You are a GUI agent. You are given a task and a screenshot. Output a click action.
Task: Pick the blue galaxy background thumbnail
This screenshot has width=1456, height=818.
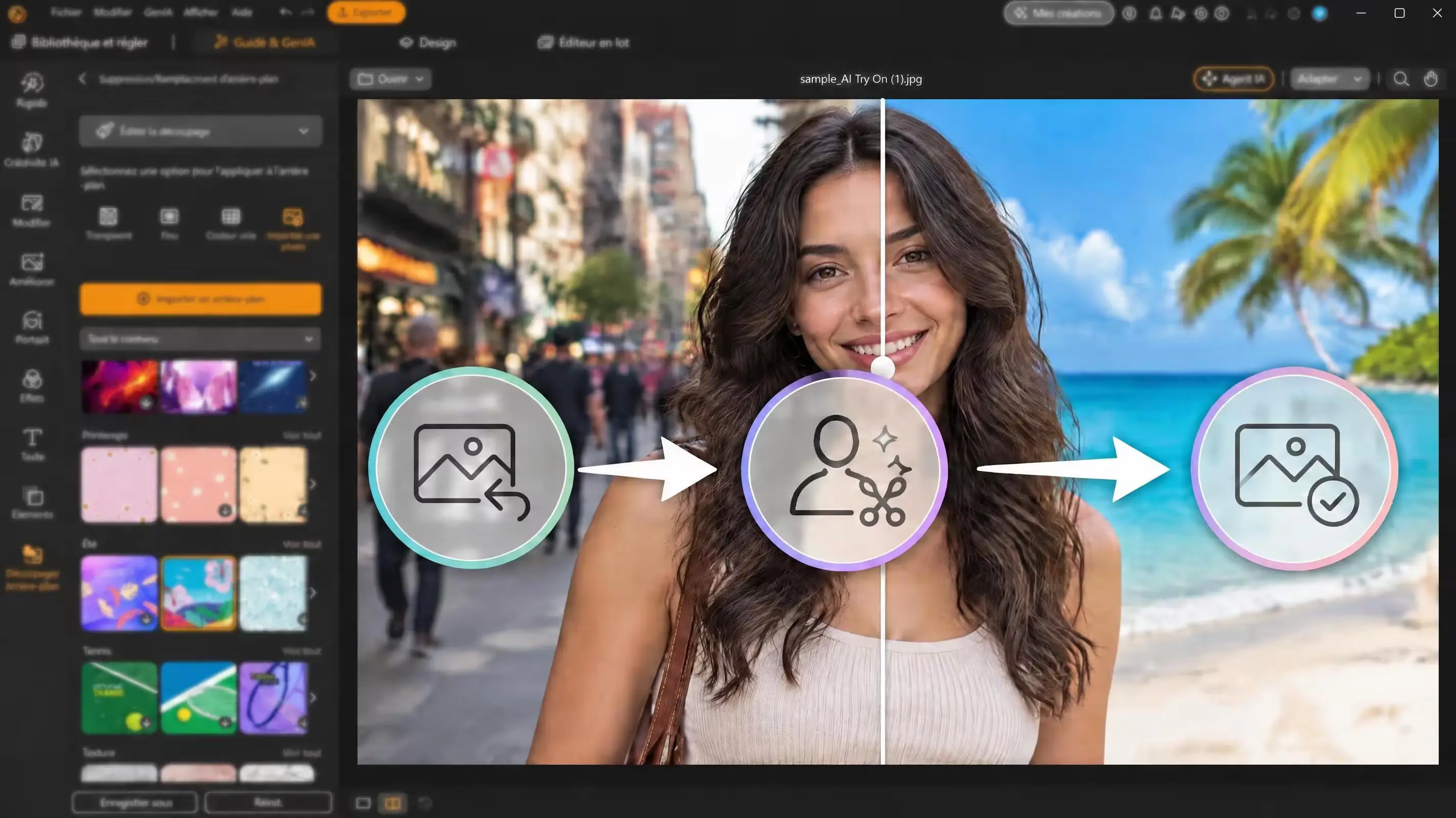274,387
